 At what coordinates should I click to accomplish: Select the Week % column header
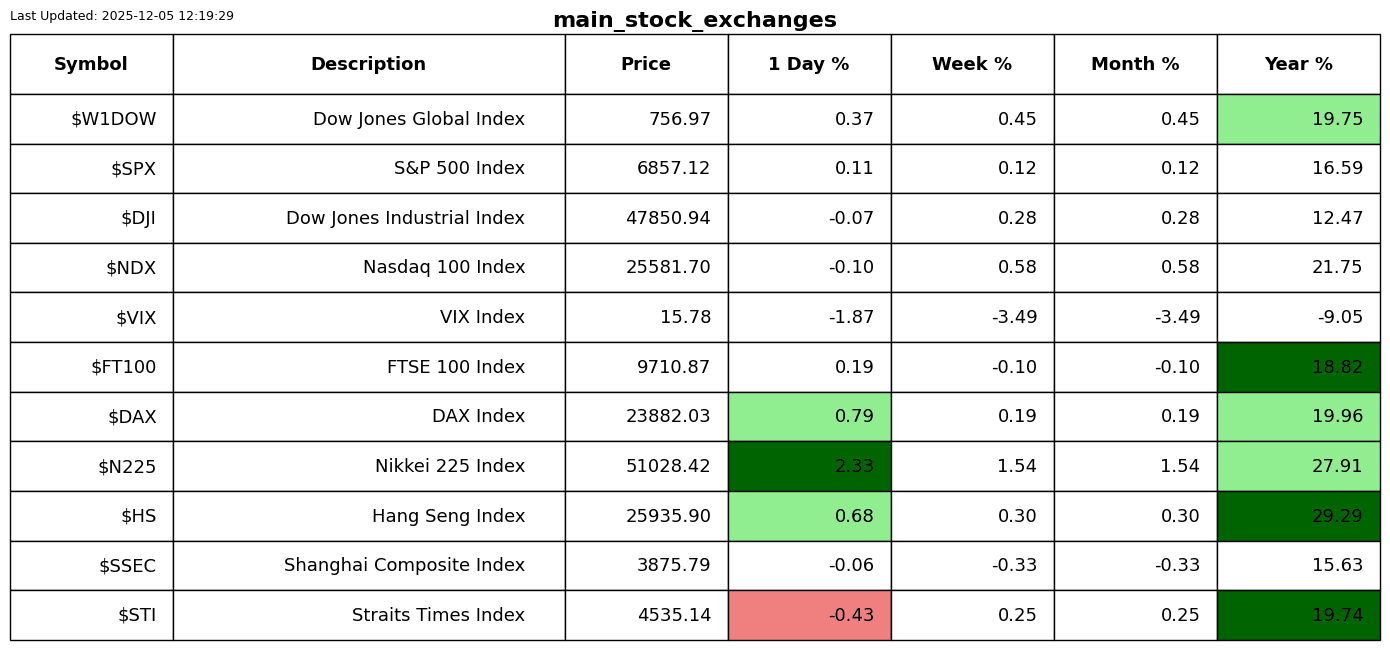point(972,65)
